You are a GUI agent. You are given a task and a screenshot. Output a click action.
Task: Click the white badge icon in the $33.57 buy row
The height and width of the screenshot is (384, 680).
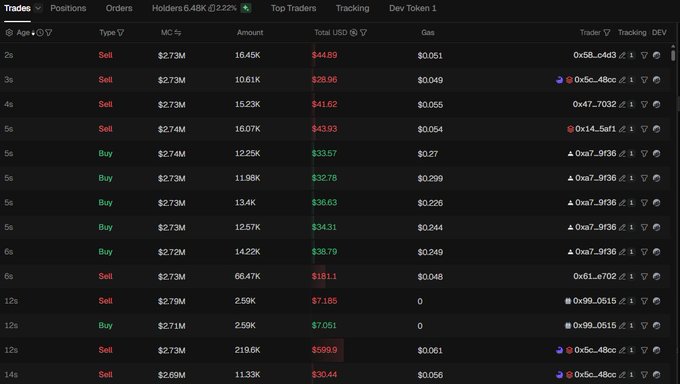tap(570, 154)
